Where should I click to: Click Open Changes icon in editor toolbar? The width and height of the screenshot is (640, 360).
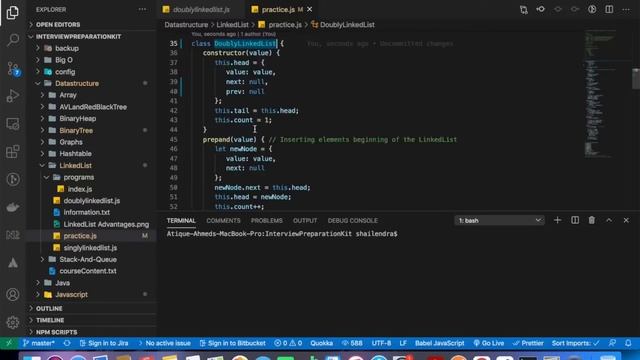(x=524, y=9)
